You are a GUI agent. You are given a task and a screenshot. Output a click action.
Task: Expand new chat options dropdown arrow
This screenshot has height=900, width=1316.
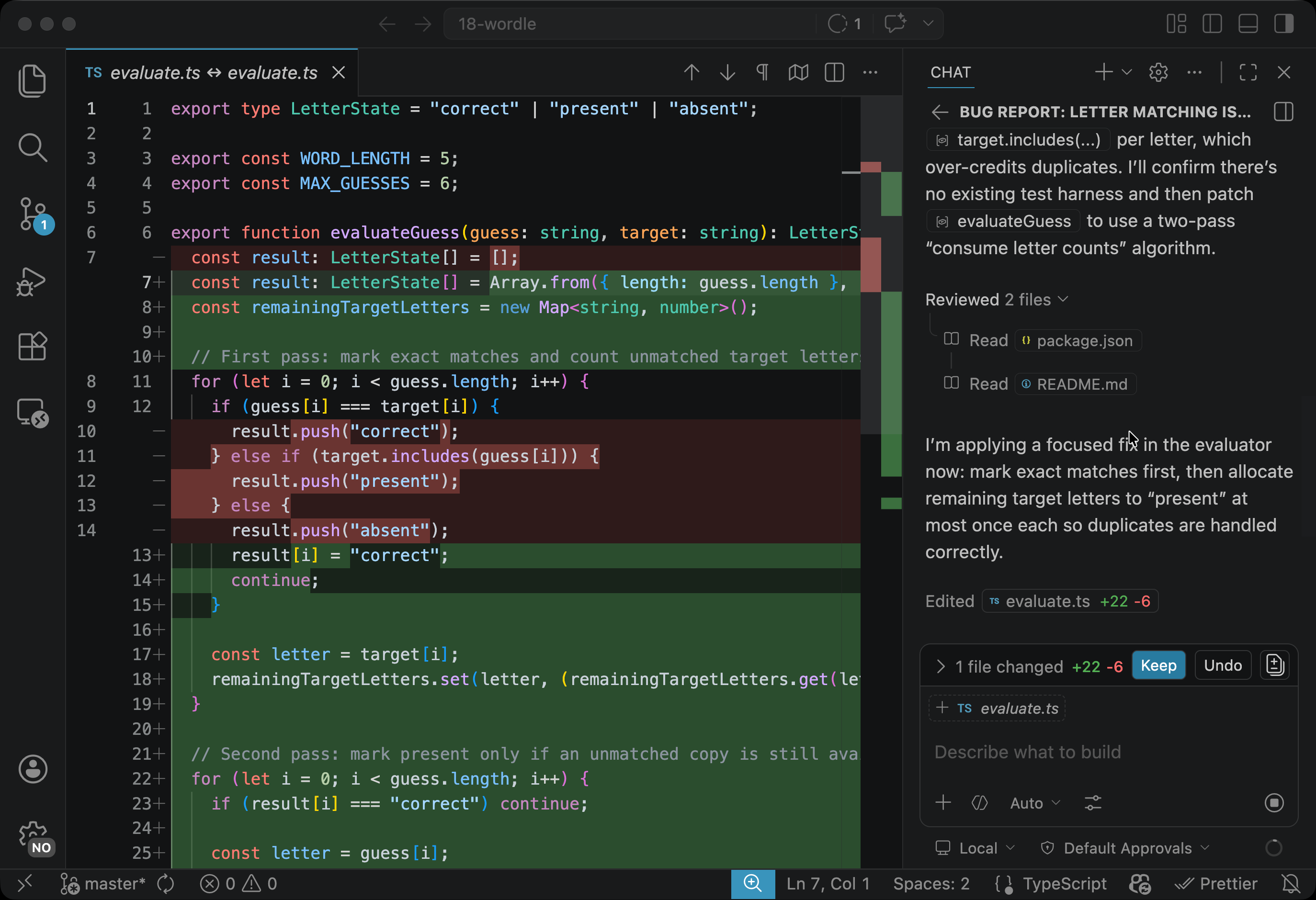coord(1127,72)
